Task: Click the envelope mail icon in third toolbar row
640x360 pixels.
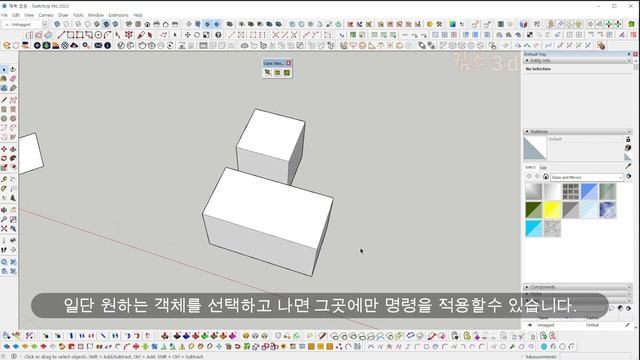Action: (x=98, y=45)
